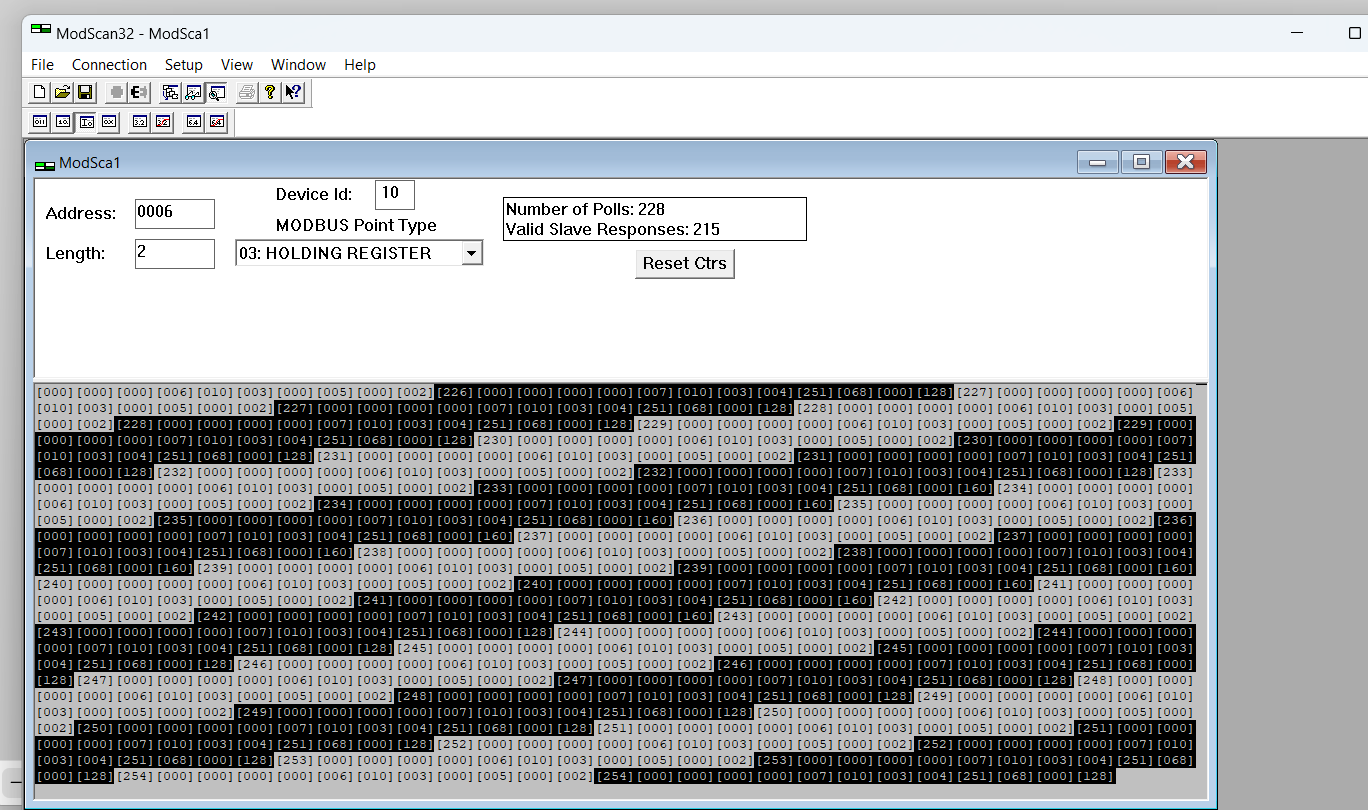Click the disconnect plug icon
This screenshot has height=810, width=1368.
coord(139,93)
